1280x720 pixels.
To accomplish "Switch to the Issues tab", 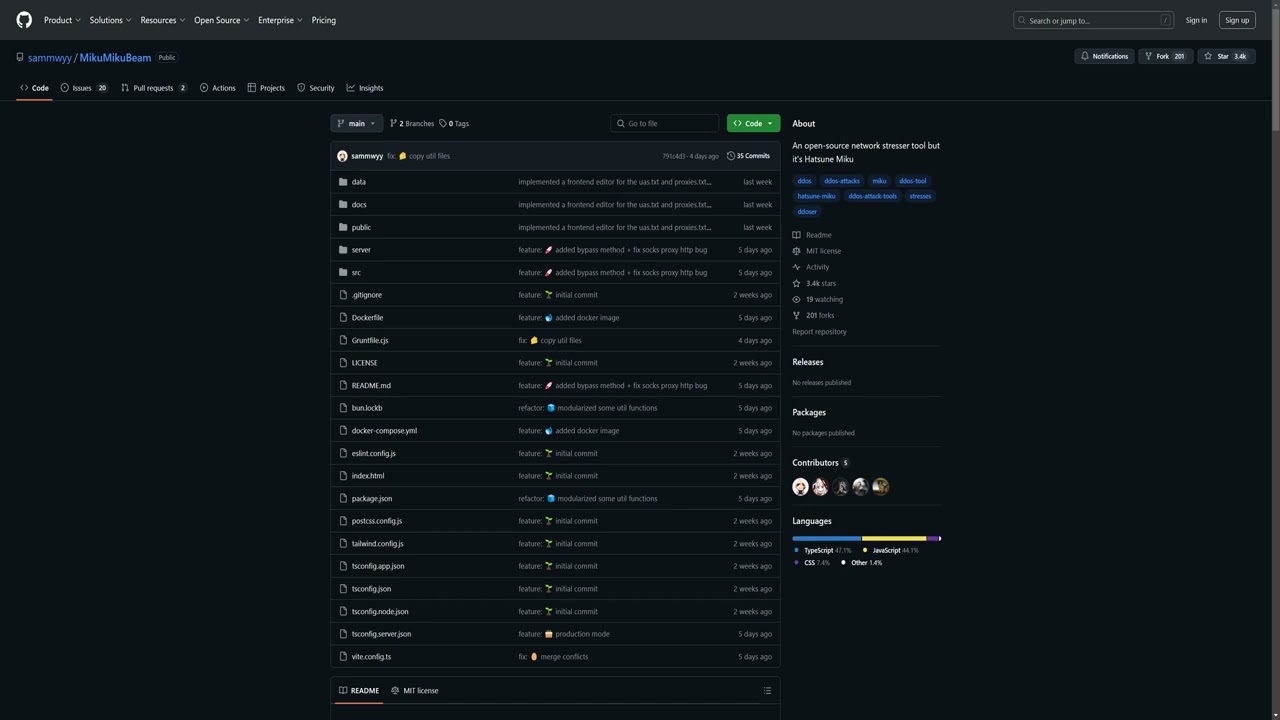I will (x=84, y=88).
